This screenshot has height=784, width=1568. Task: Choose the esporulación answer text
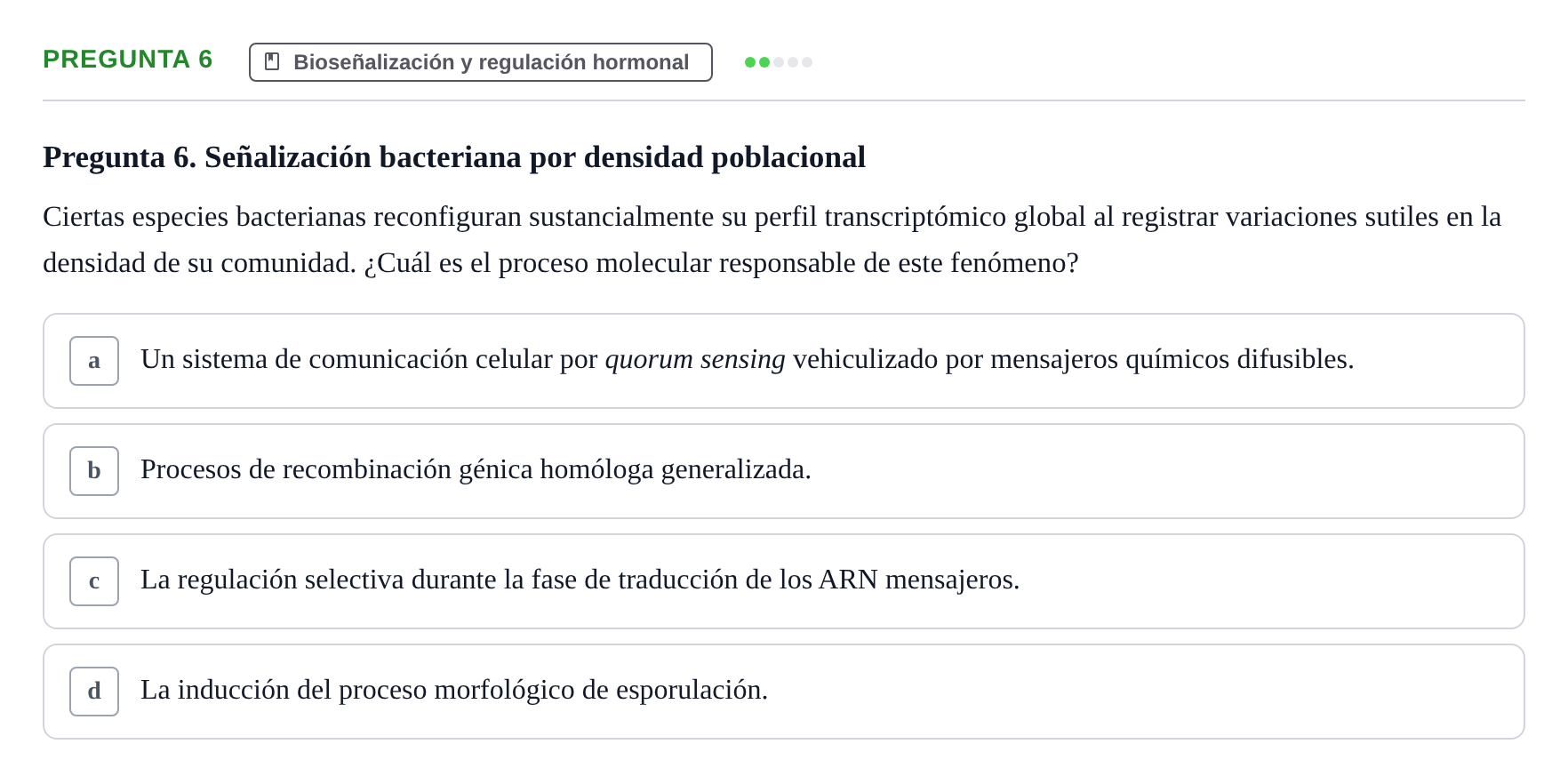454,690
